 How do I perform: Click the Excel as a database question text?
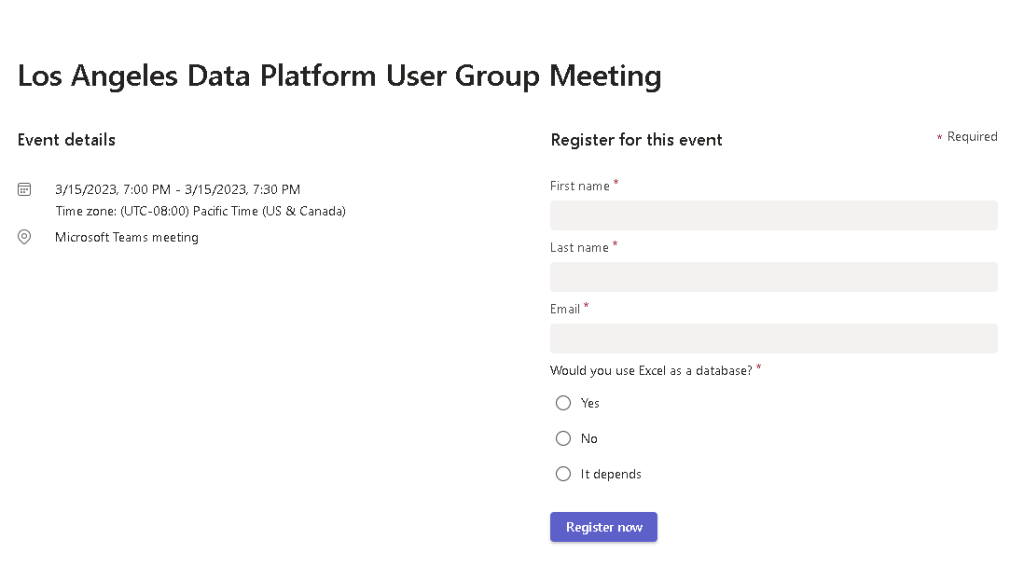tap(651, 371)
